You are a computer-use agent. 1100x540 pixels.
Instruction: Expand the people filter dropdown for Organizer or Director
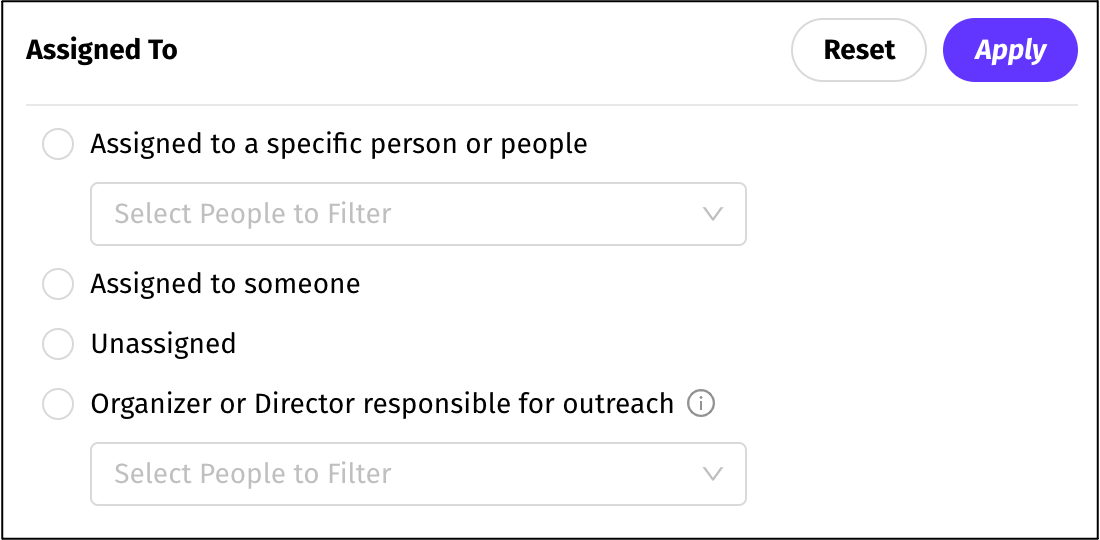click(x=418, y=474)
